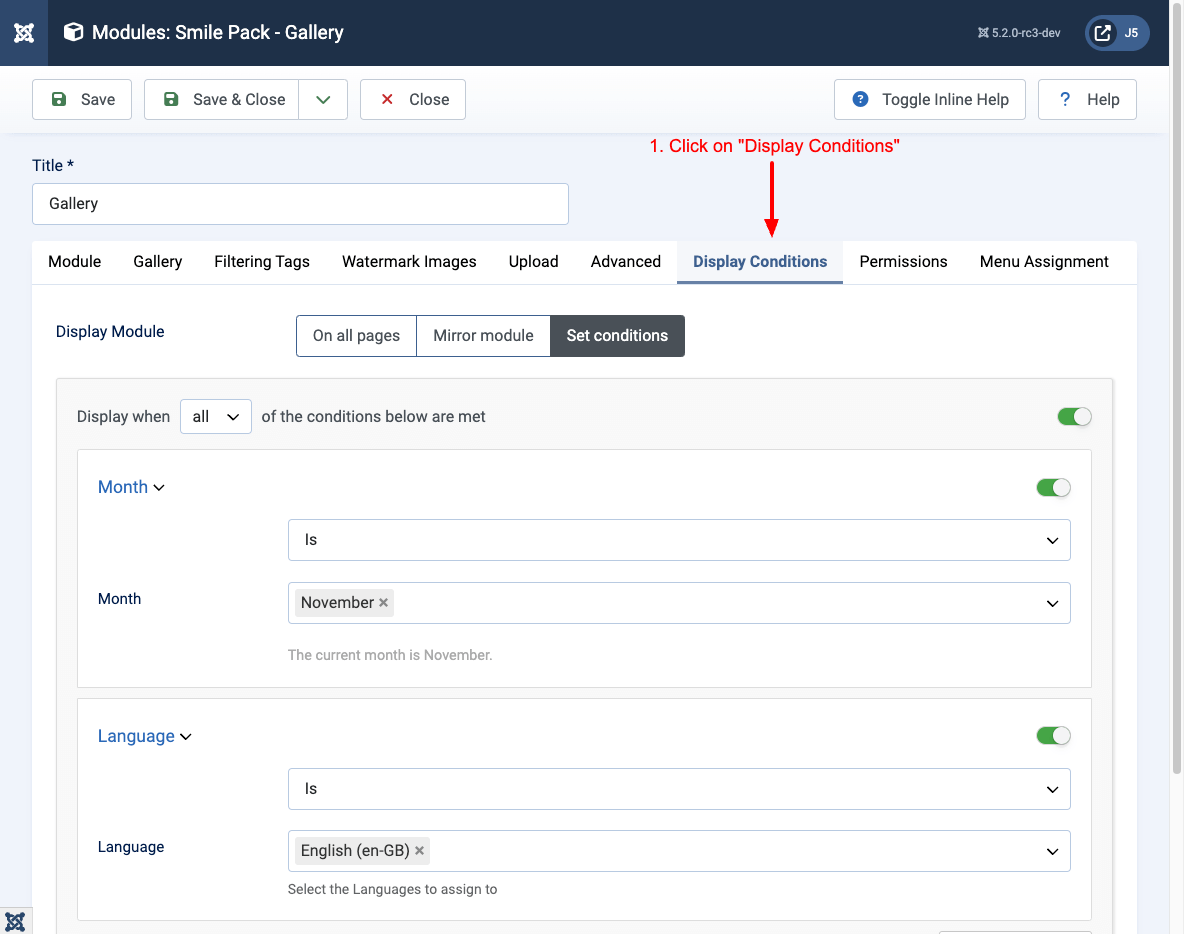
Task: Switch to the Module tab
Action: tap(75, 262)
